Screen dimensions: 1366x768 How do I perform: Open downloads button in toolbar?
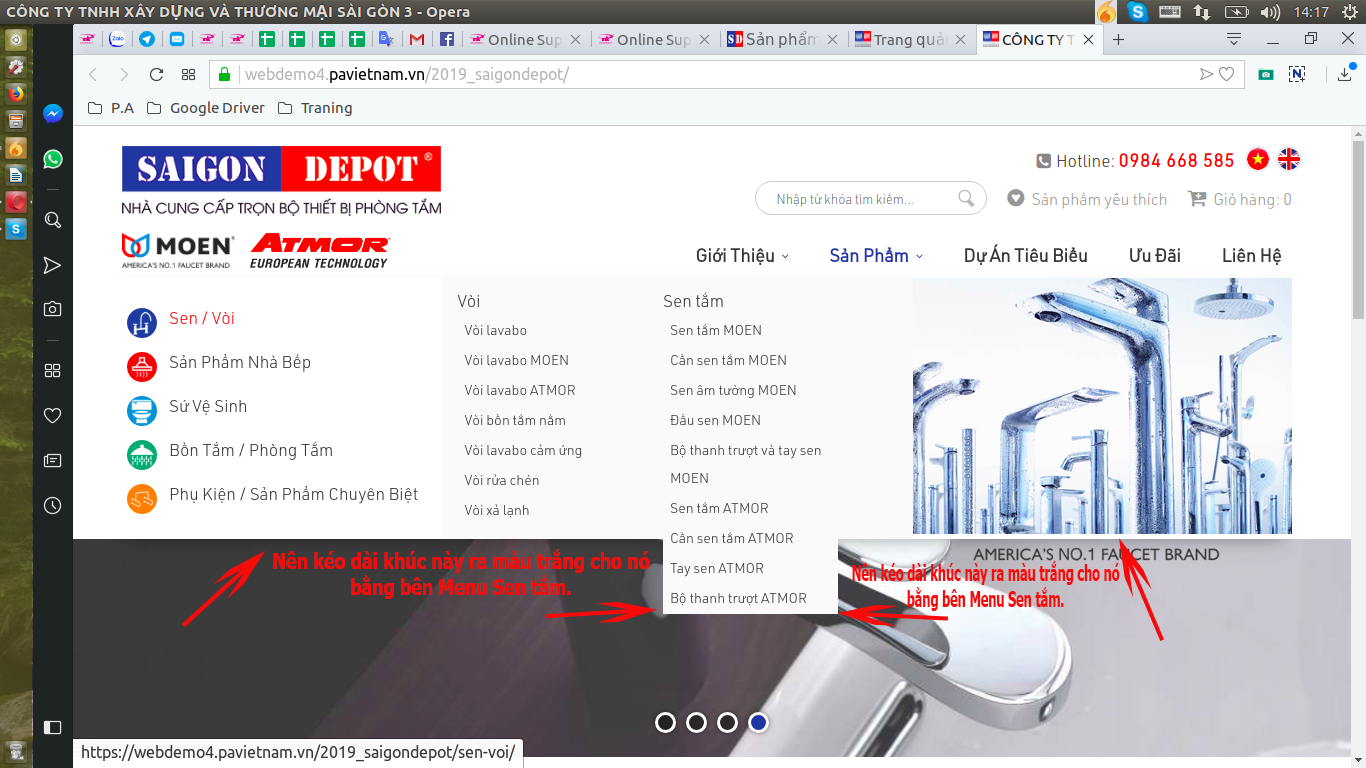[x=1345, y=74]
